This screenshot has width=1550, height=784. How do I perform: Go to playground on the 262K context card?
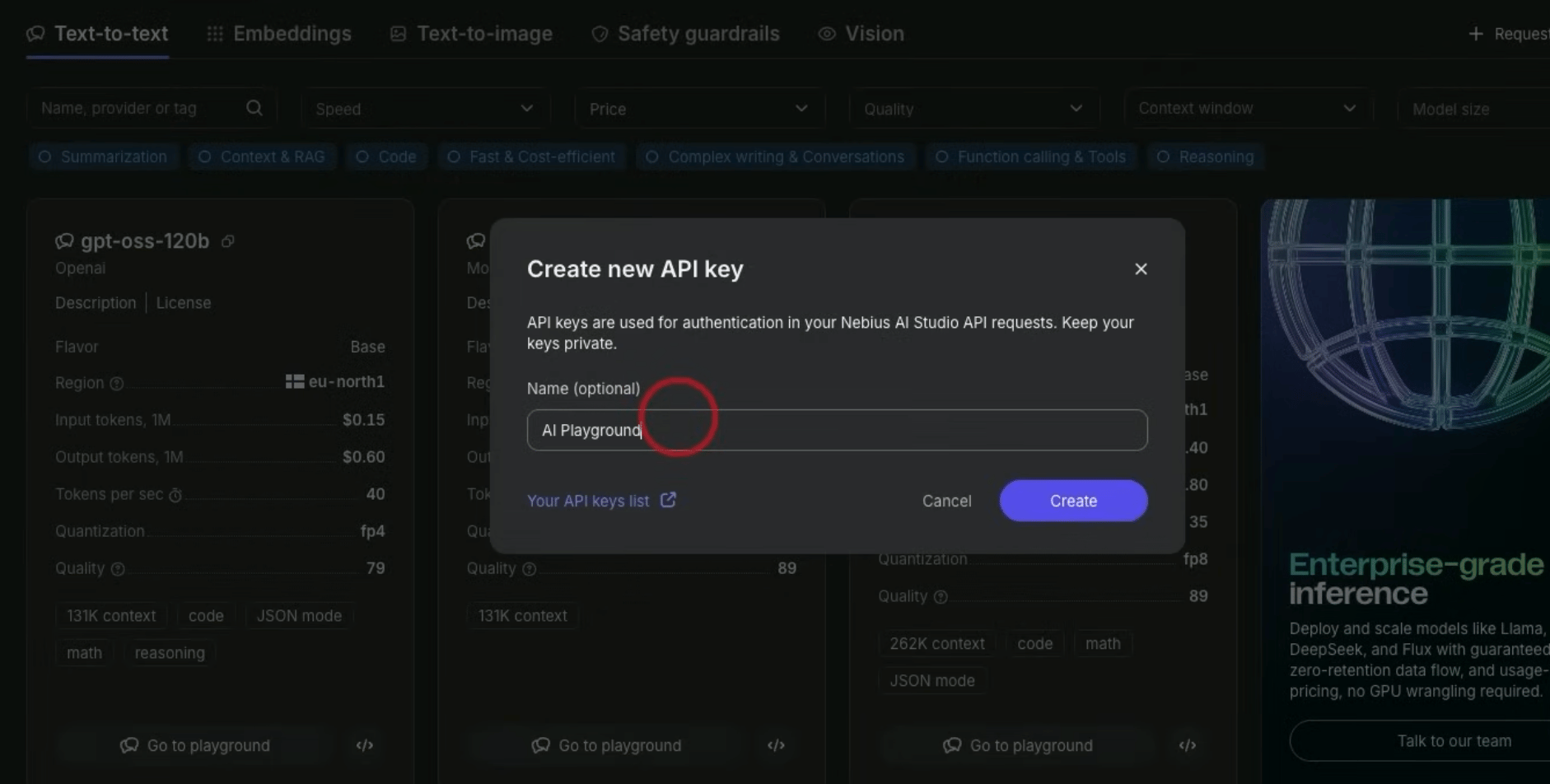point(1018,745)
